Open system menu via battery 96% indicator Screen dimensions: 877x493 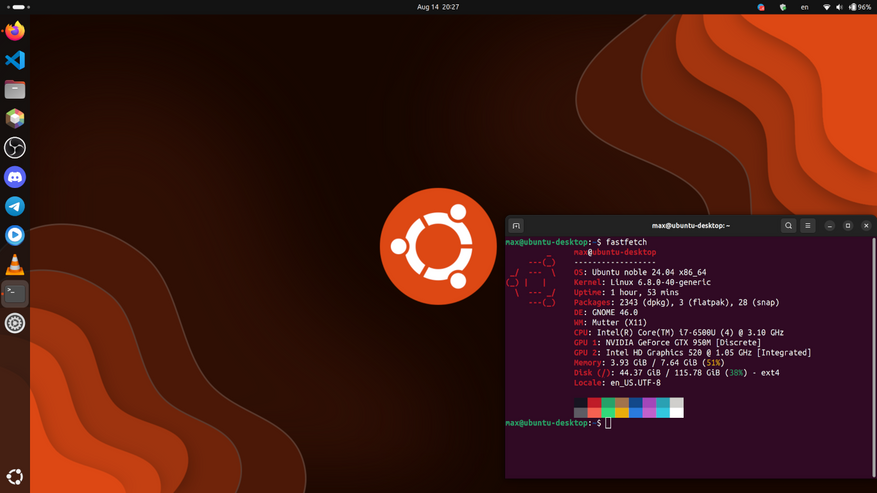[x=859, y=7]
